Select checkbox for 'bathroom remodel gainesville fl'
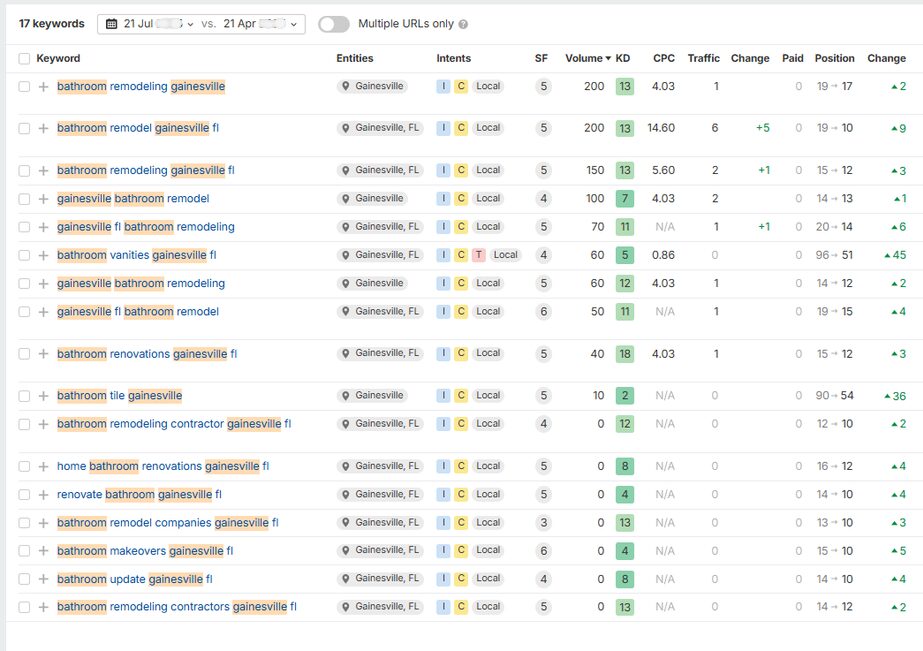 (24, 129)
